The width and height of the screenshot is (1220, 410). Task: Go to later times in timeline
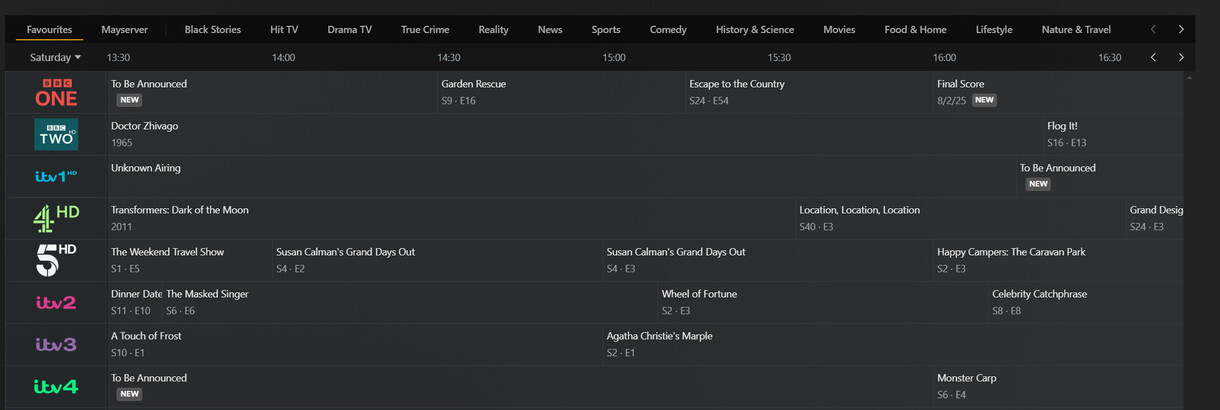1181,57
